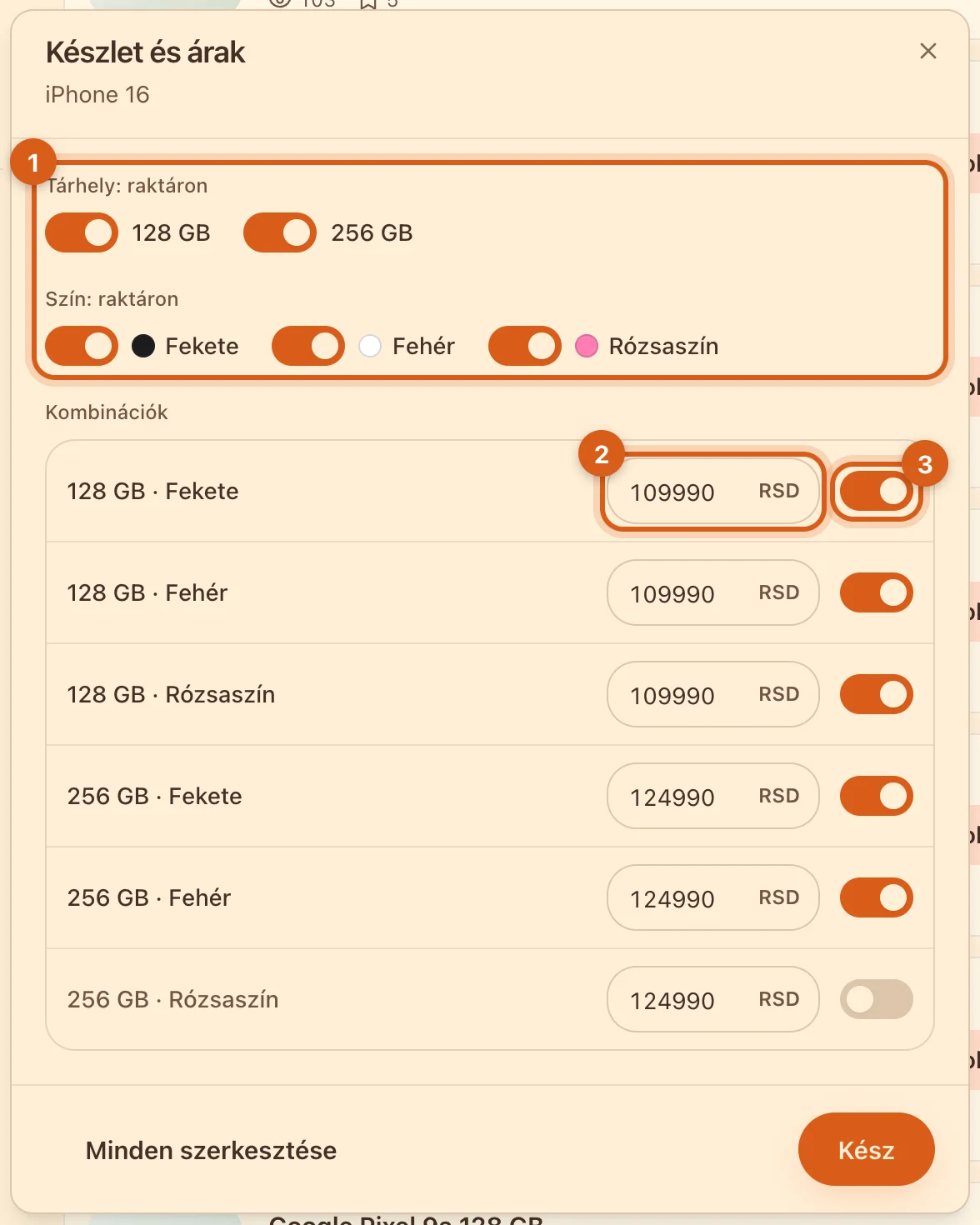Disable the Fekete color stock switch
The width and height of the screenshot is (980, 1225).
point(82,346)
